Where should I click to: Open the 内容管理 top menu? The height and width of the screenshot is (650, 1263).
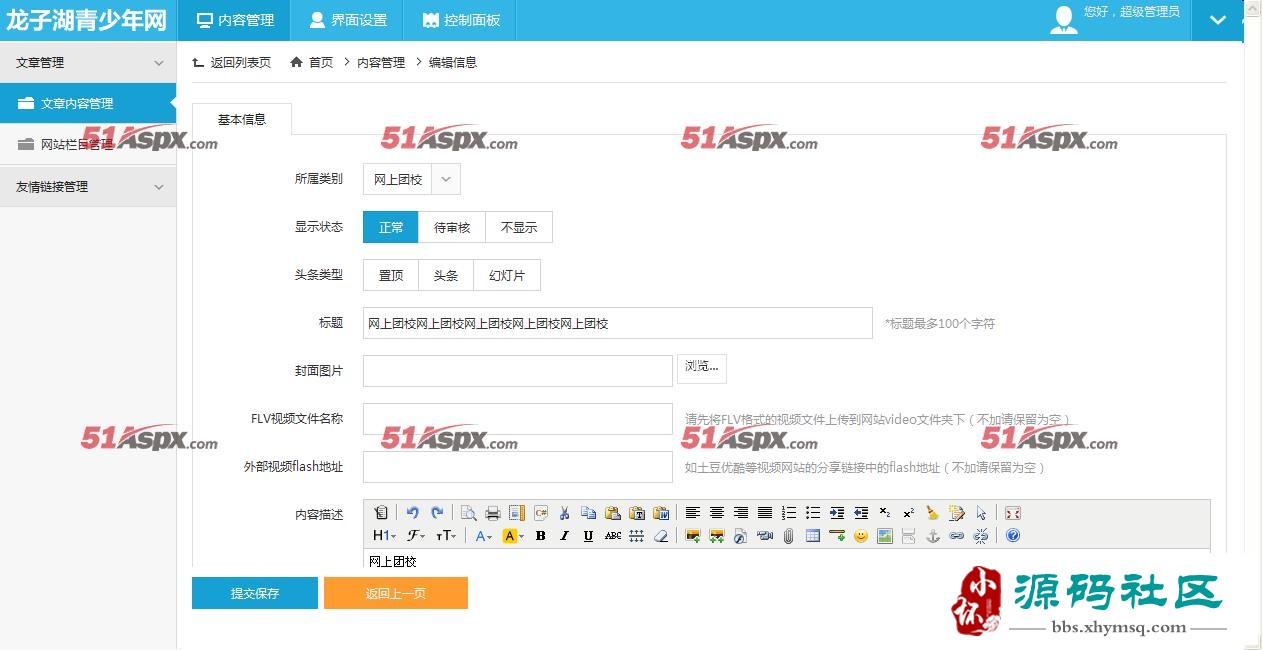(x=234, y=20)
